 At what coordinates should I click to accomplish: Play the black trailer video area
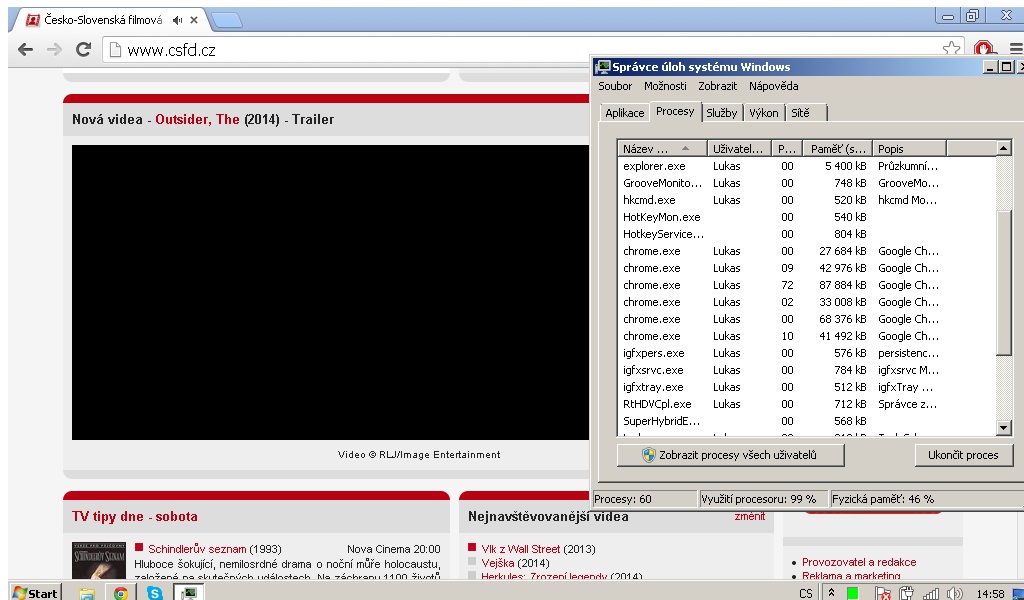point(330,292)
